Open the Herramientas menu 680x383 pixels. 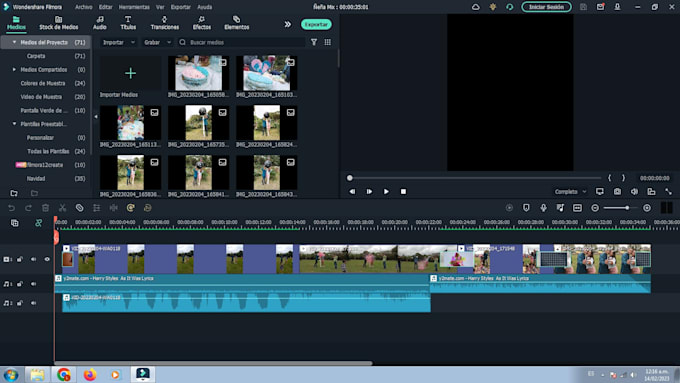tap(134, 7)
